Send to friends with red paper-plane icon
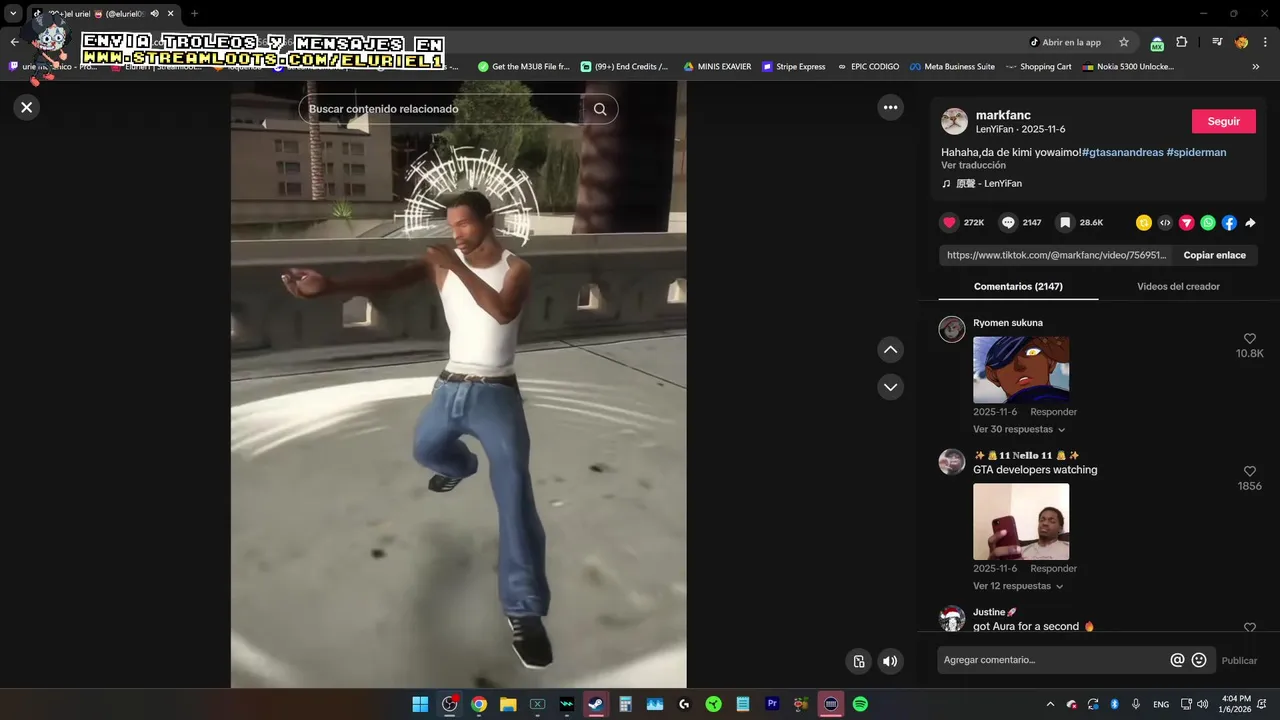Screen dimensions: 1280x720 point(1186,223)
